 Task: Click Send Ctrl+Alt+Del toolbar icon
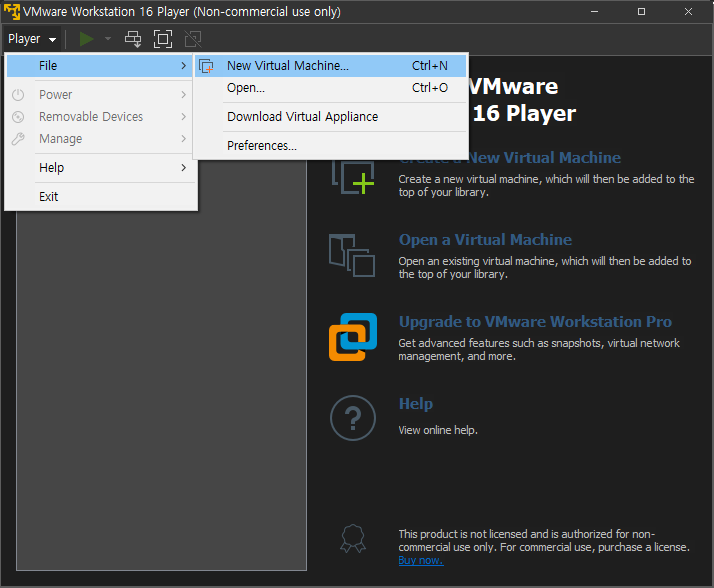click(x=133, y=39)
